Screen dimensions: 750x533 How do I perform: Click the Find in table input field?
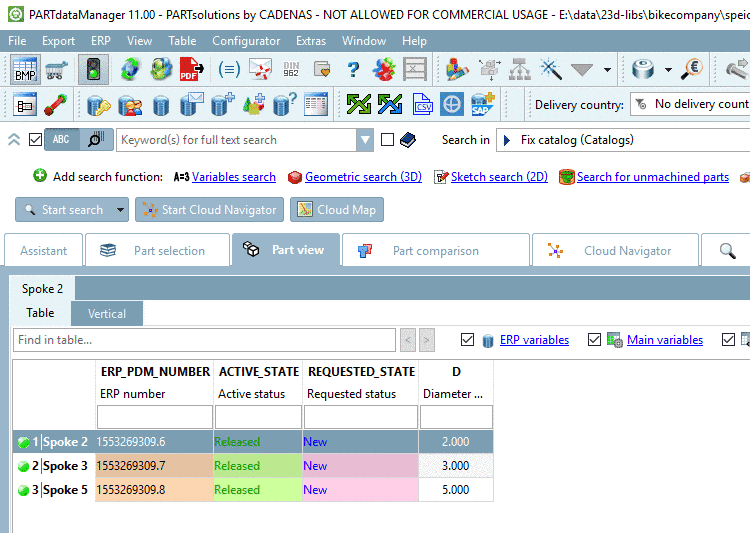(204, 340)
